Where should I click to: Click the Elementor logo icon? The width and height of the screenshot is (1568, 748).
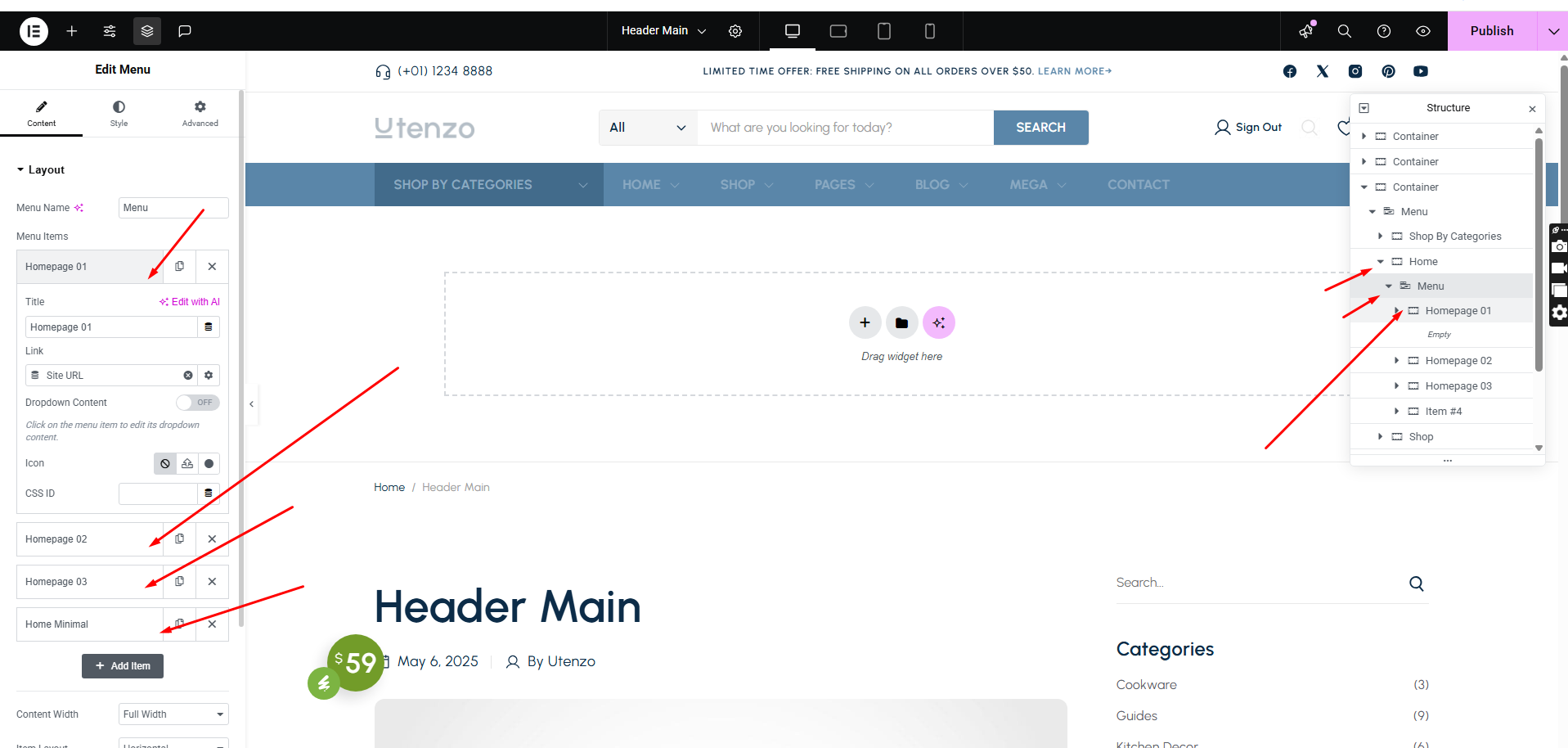(34, 31)
